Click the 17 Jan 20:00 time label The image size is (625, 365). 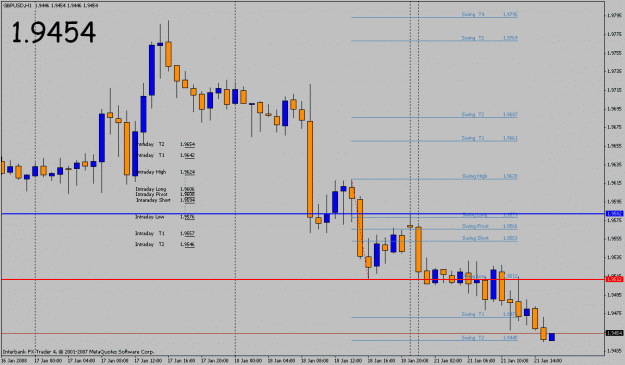215,361
